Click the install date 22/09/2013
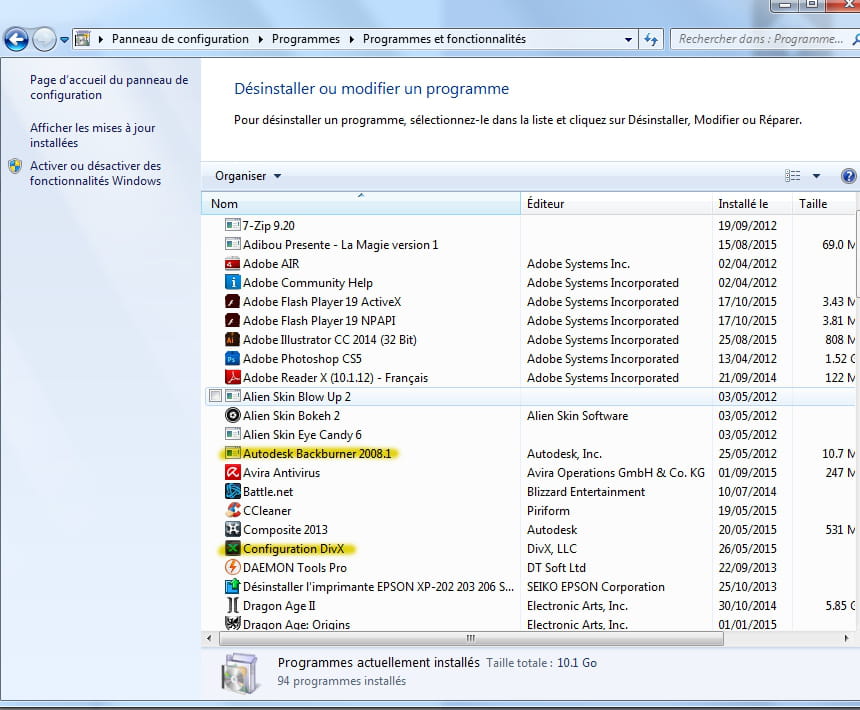Image resolution: width=860 pixels, height=710 pixels. click(x=748, y=567)
